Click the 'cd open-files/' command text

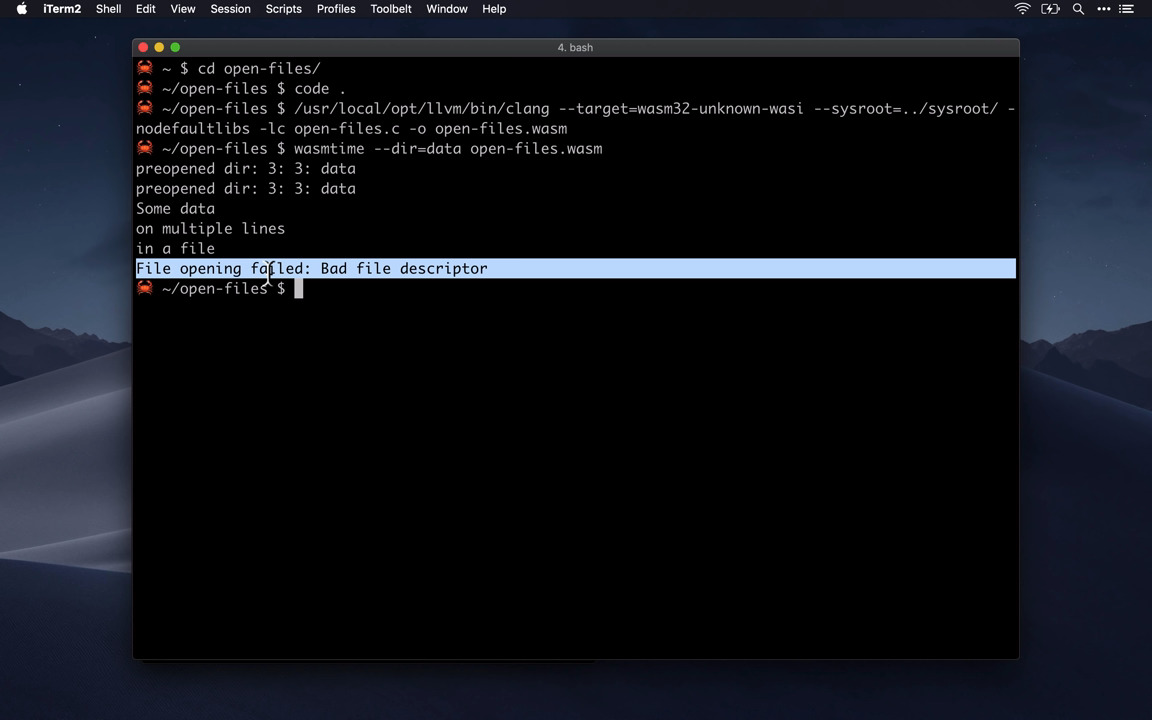[259, 68]
